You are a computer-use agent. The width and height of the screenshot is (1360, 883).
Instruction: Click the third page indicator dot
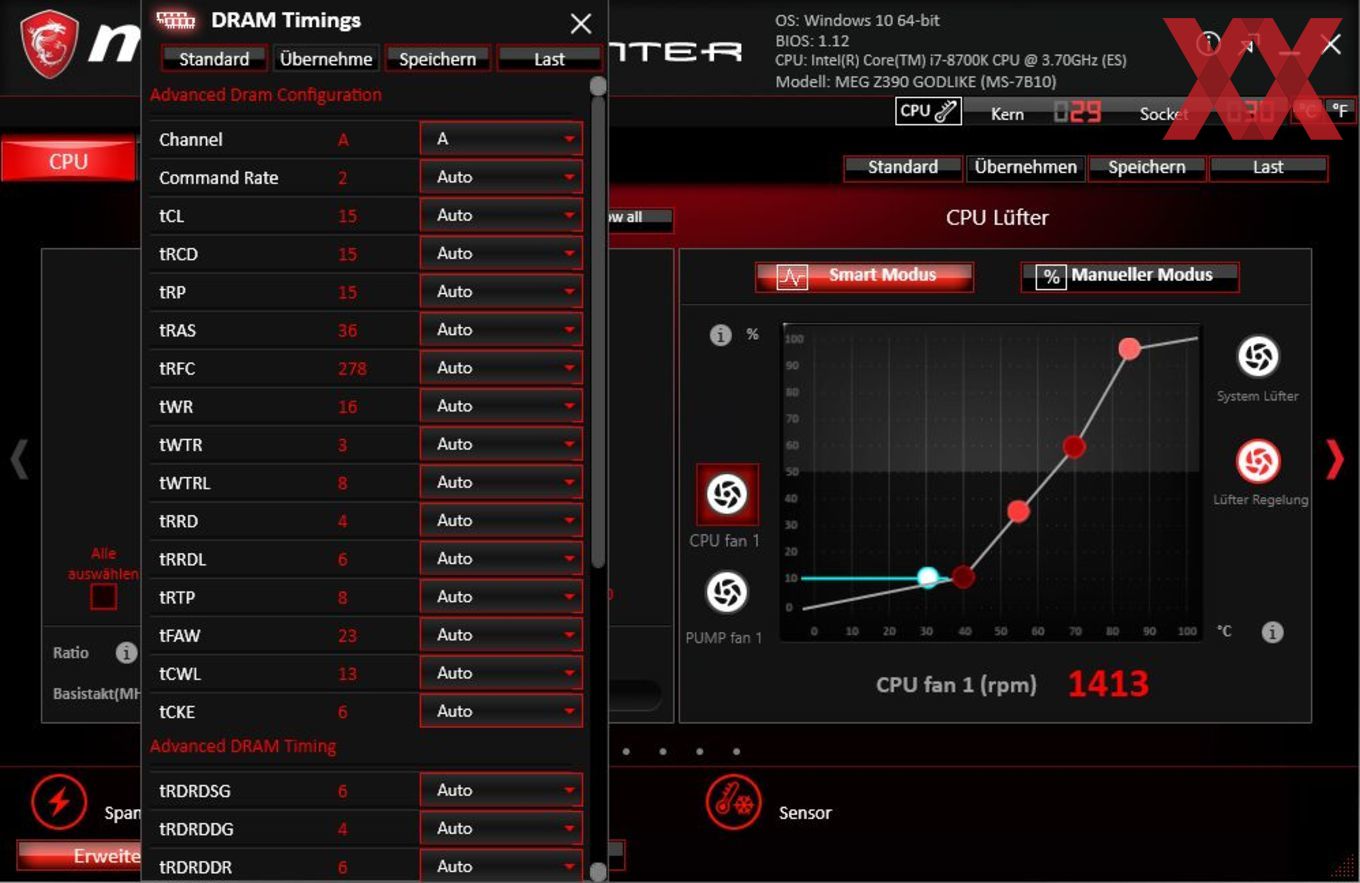[x=699, y=751]
